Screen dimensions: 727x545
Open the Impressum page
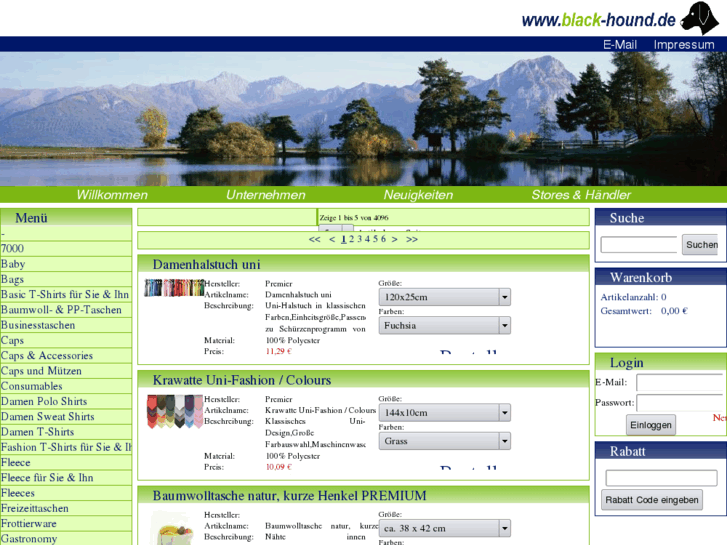tap(684, 45)
